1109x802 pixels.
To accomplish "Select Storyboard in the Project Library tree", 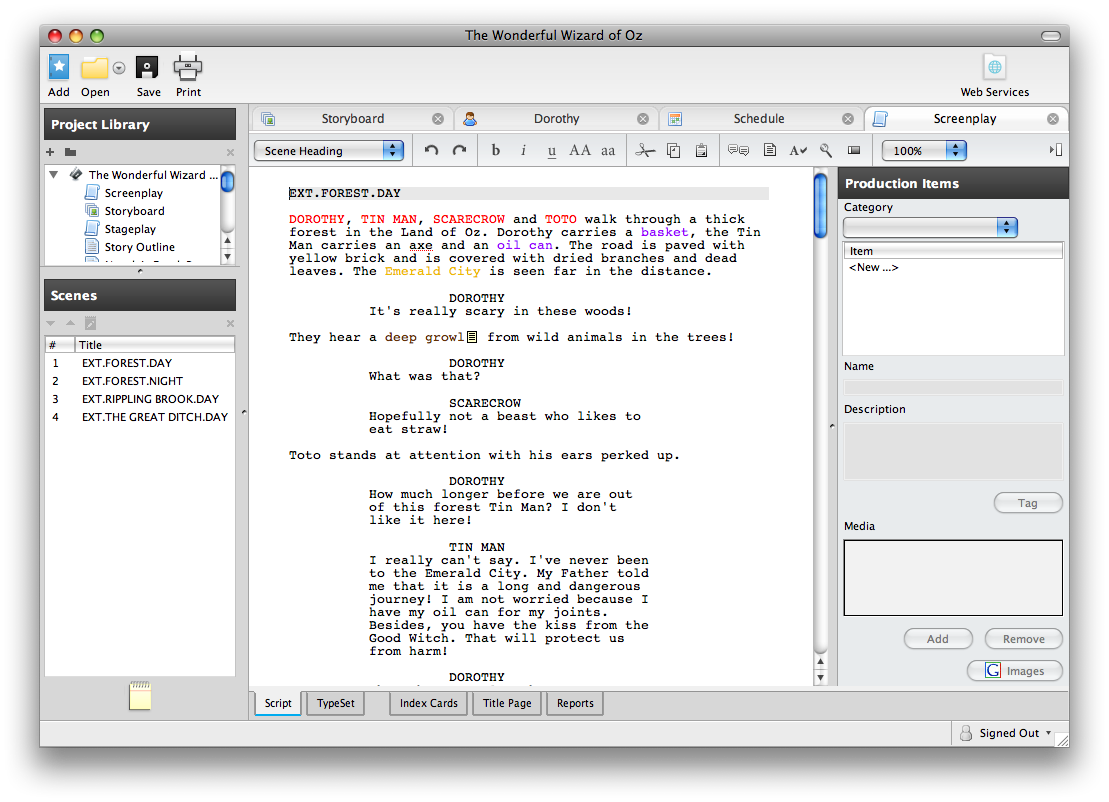I will point(134,211).
